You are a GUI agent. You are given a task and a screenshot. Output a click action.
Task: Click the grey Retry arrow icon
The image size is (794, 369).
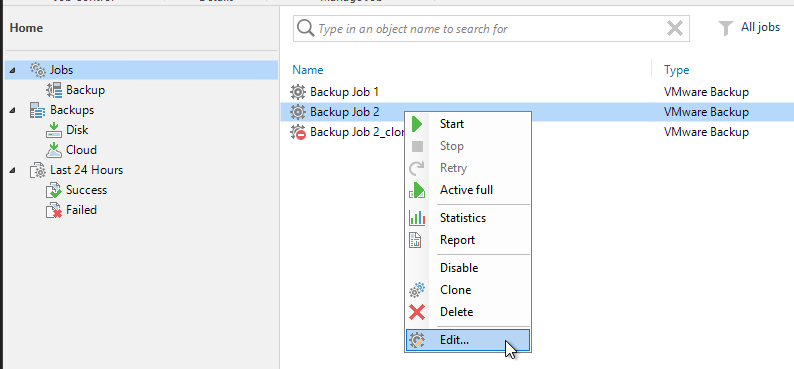pos(417,168)
